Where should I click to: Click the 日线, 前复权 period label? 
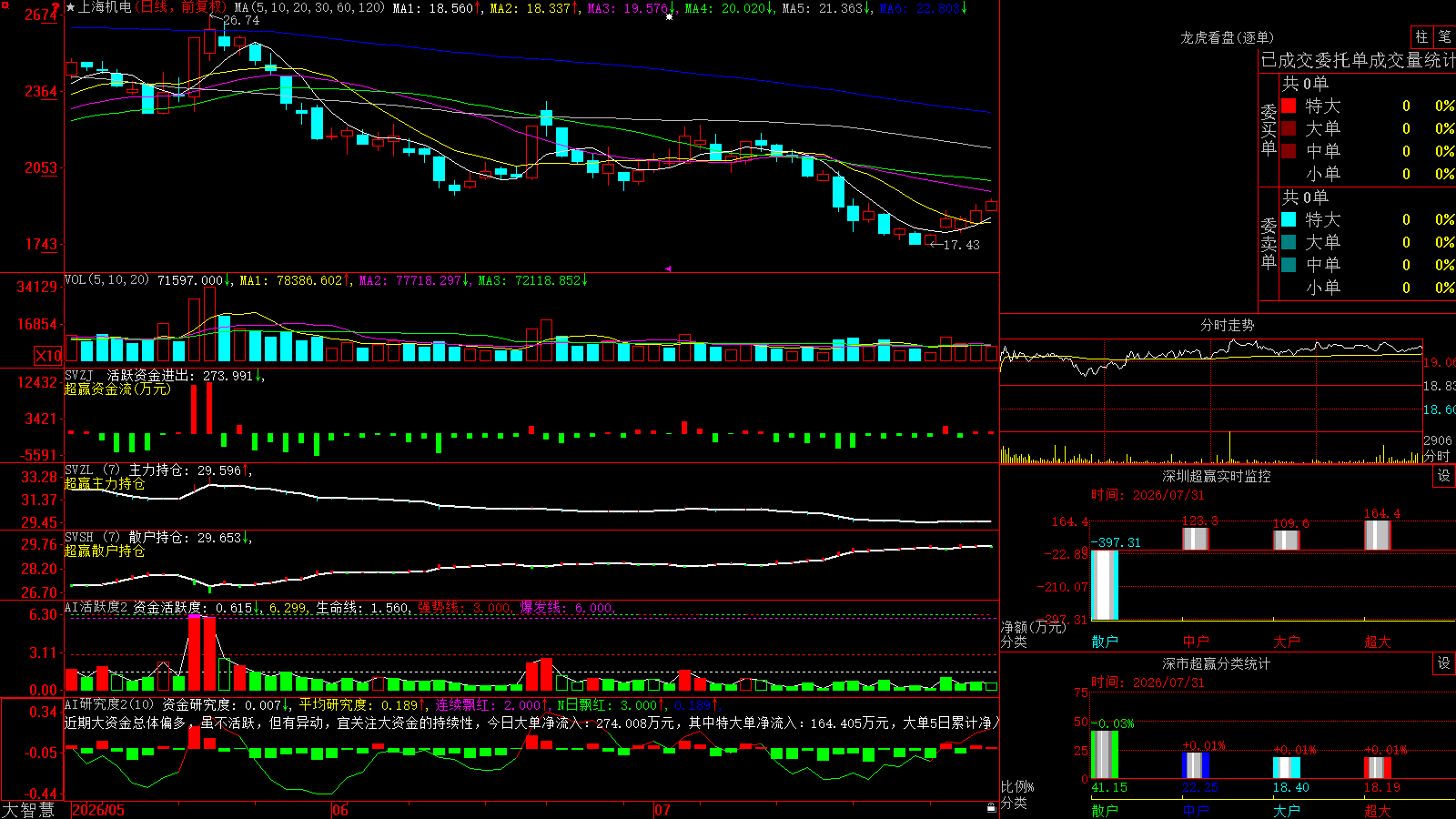179,7
